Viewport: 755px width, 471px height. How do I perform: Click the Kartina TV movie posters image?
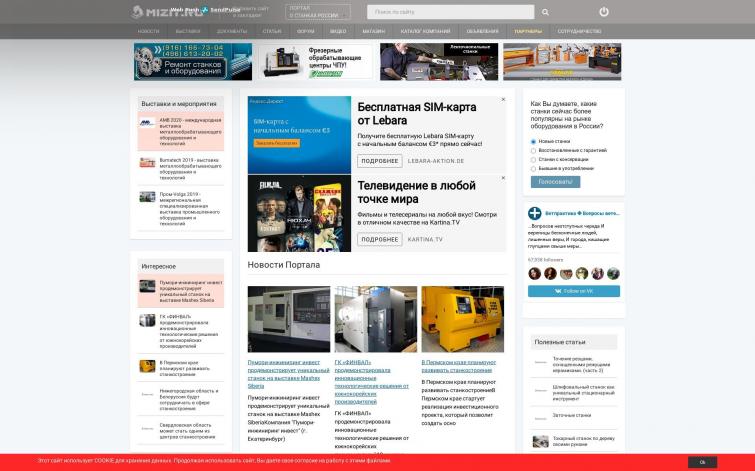pos(299,213)
